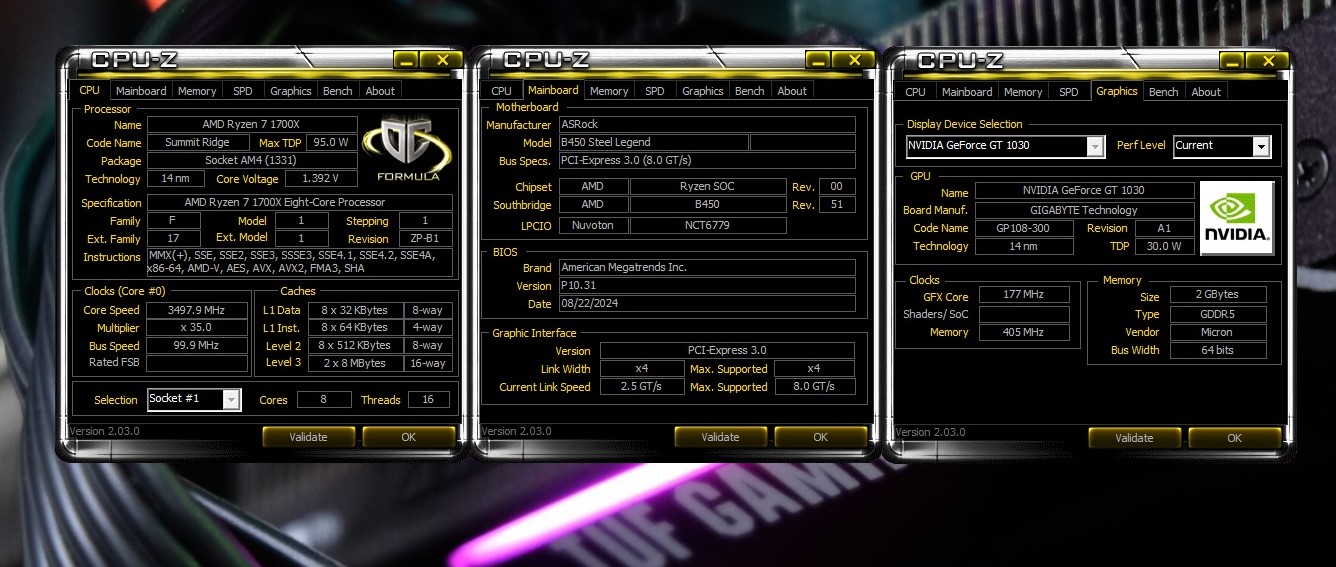The height and width of the screenshot is (567, 1336).
Task: Click the empty Shaders/SoC clock field
Action: pos(1024,314)
